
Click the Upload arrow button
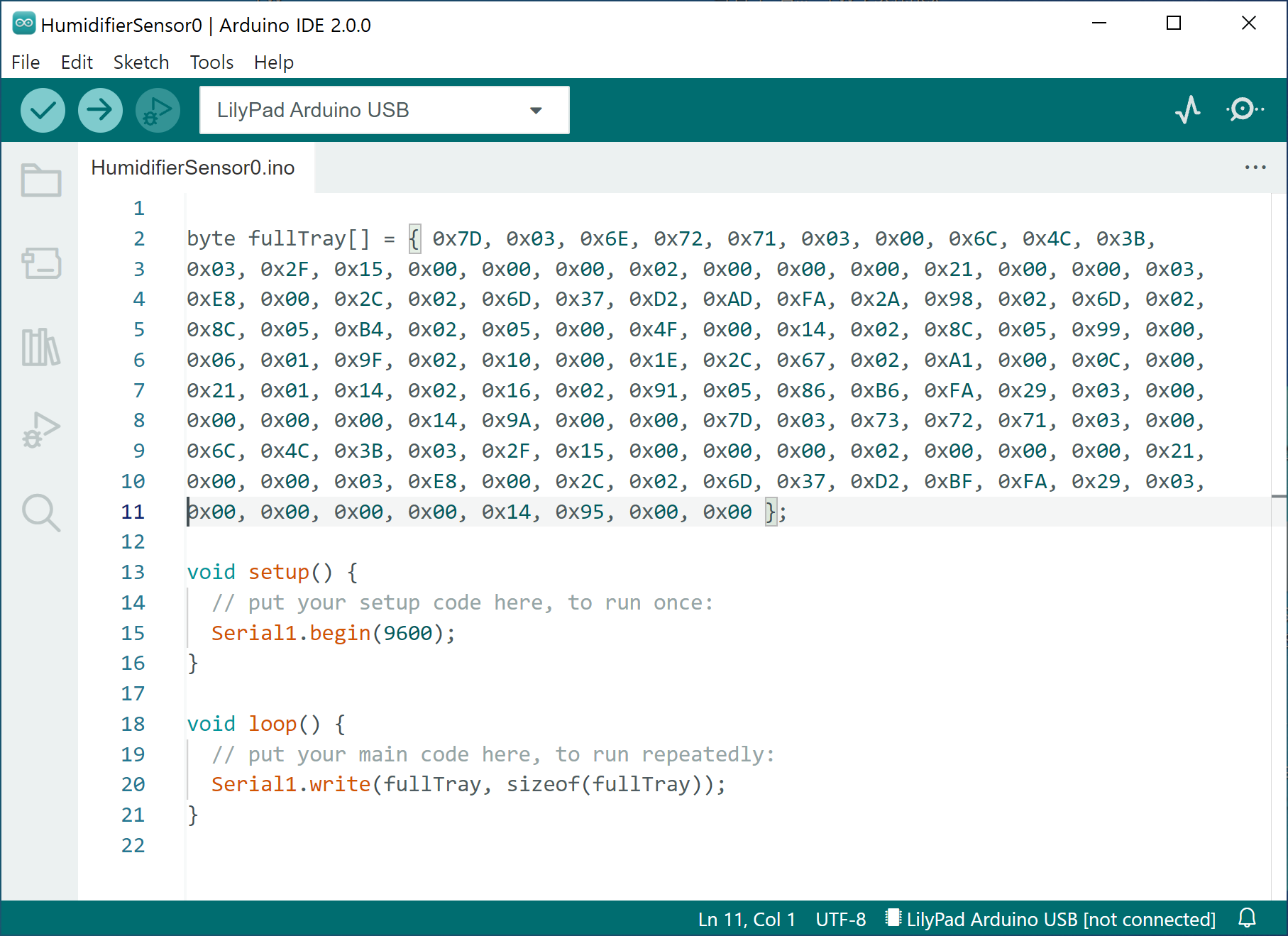(100, 110)
